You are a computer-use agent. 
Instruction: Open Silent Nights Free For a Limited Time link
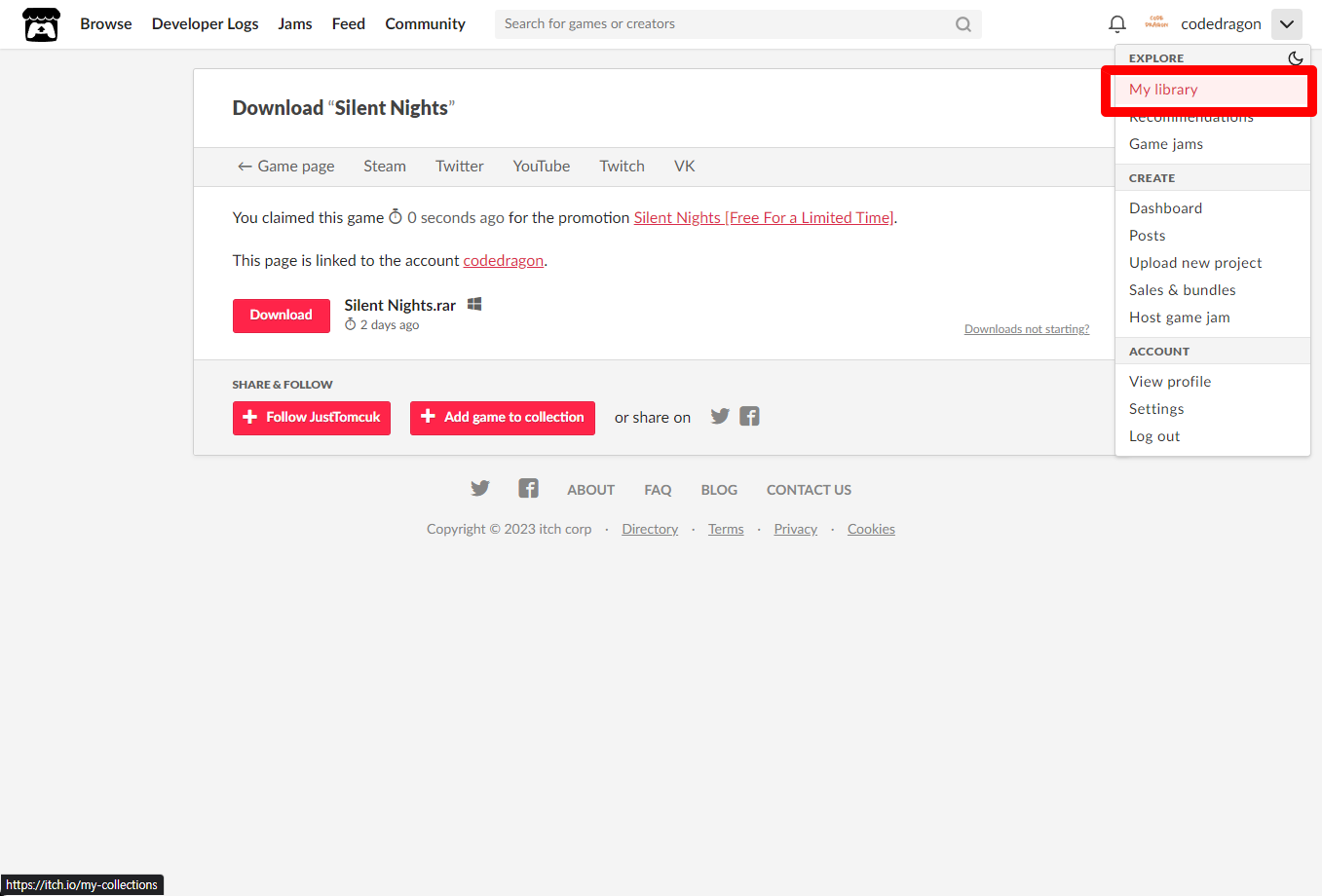tap(764, 218)
